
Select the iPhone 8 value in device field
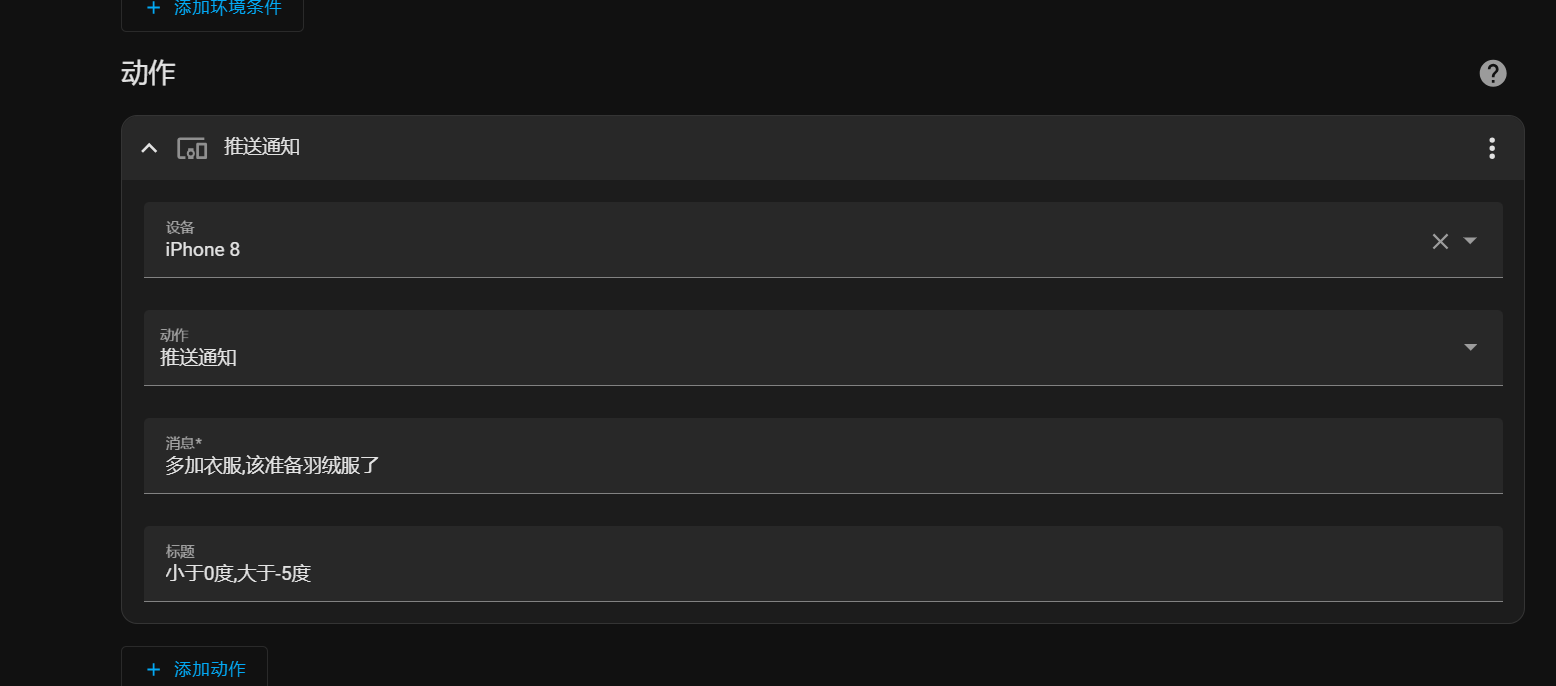[203, 250]
